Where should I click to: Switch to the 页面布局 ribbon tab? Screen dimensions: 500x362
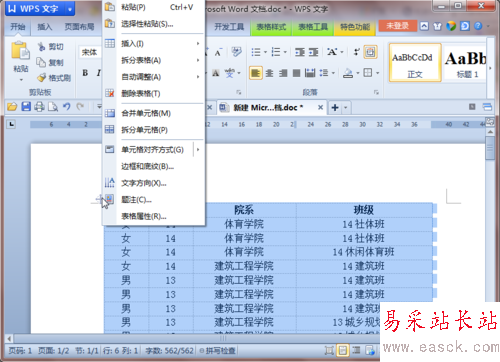coord(79,27)
